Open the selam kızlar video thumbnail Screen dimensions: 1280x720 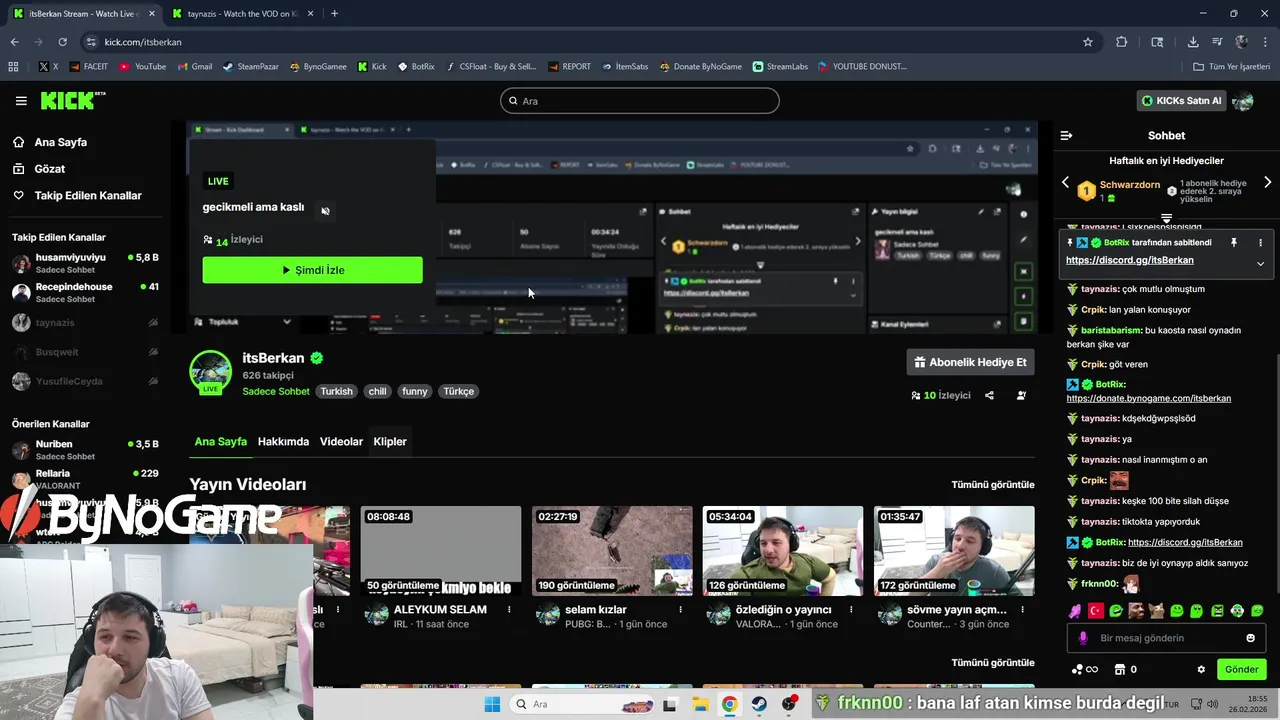612,551
